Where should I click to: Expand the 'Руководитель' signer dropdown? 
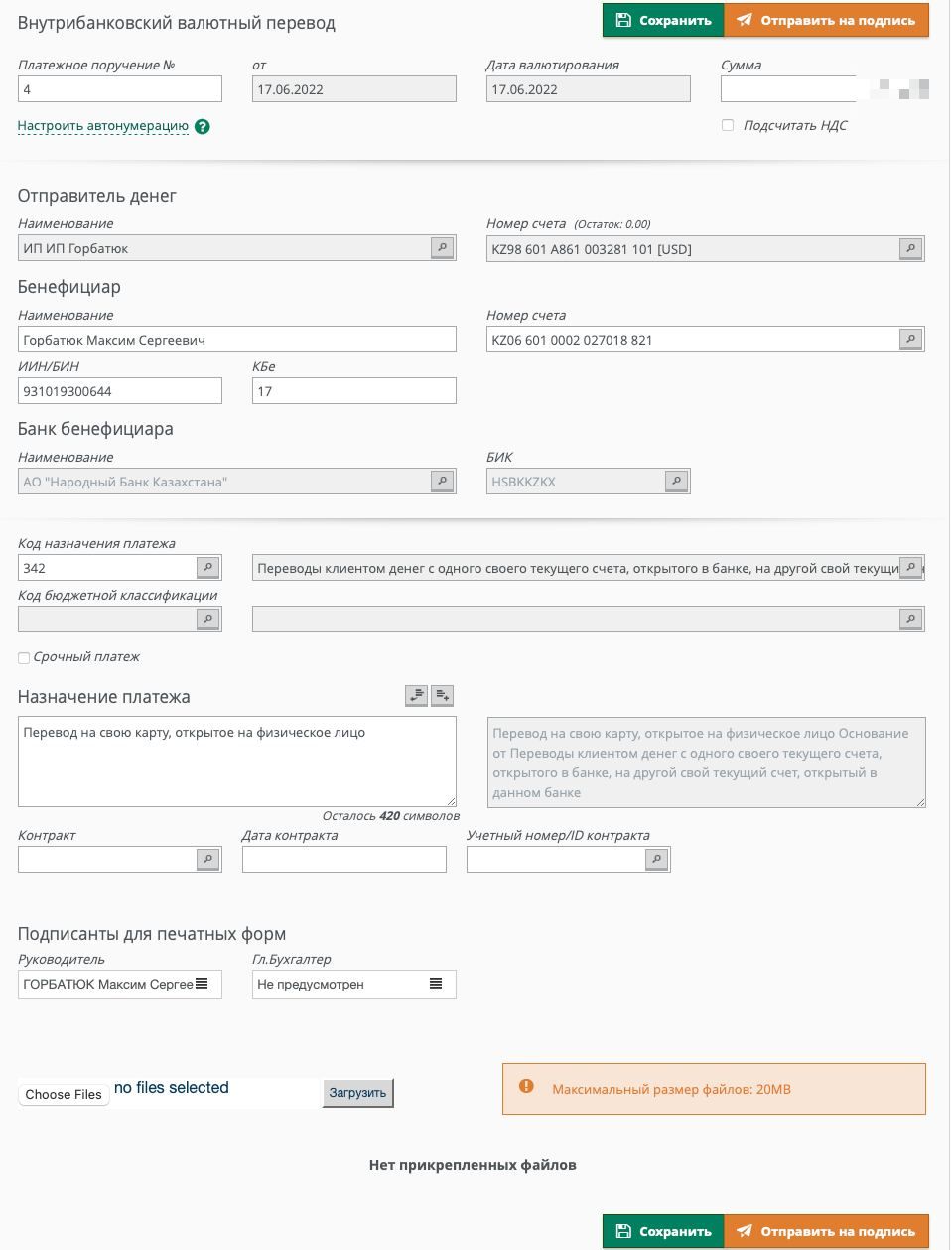pos(202,984)
